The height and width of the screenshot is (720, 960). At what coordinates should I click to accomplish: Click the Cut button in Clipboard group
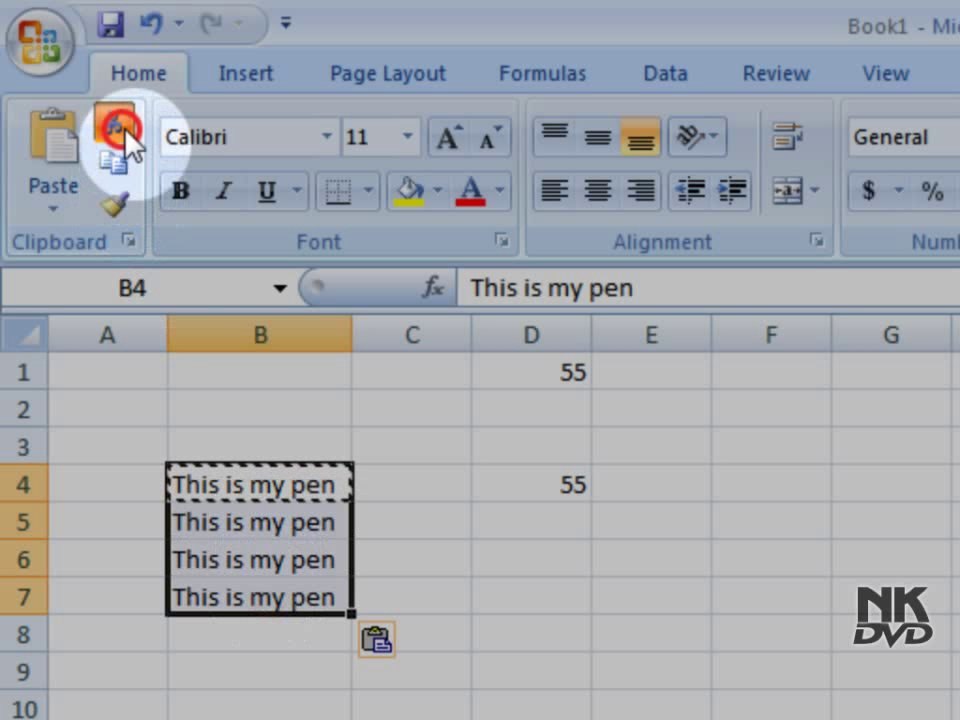tap(114, 123)
